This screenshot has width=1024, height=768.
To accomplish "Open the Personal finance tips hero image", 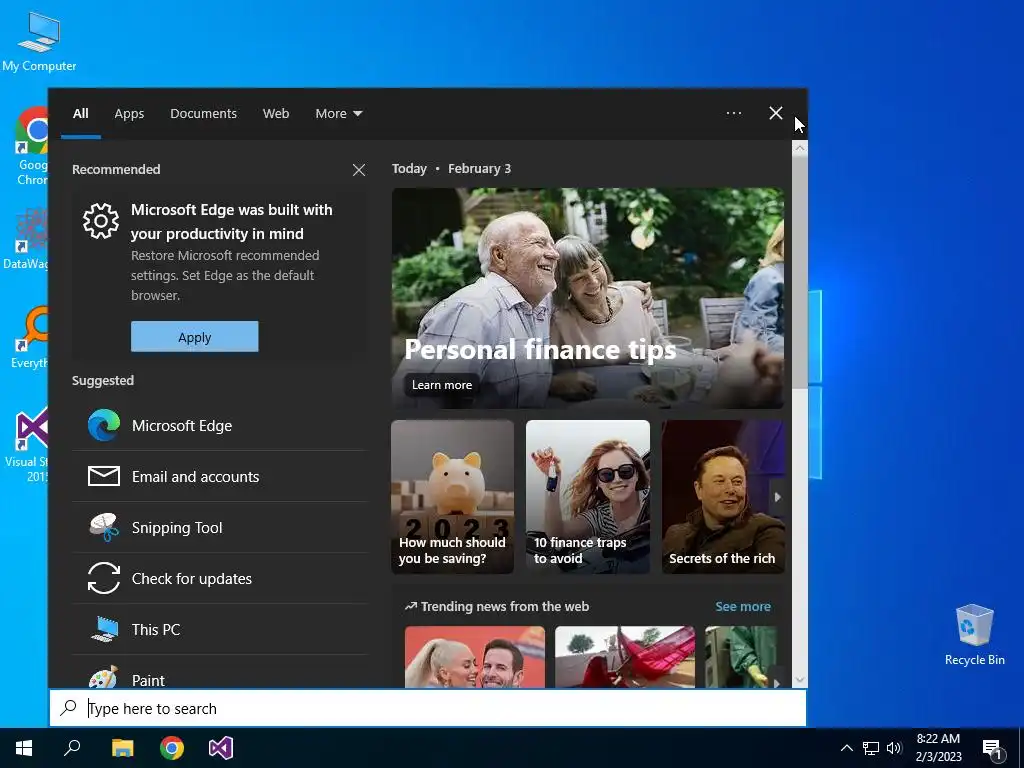I will (588, 298).
